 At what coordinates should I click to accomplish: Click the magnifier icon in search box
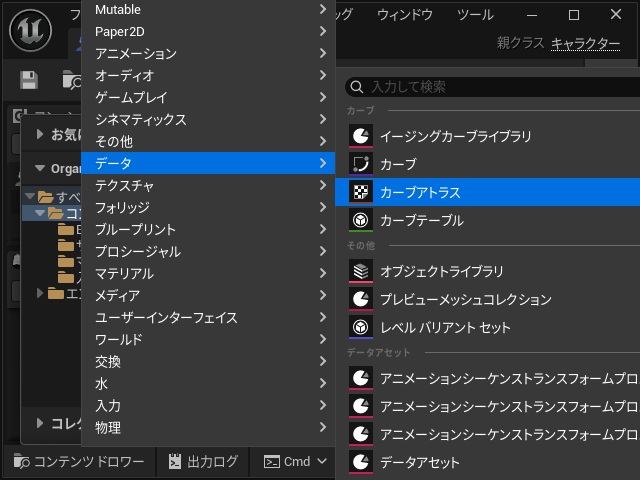357,87
